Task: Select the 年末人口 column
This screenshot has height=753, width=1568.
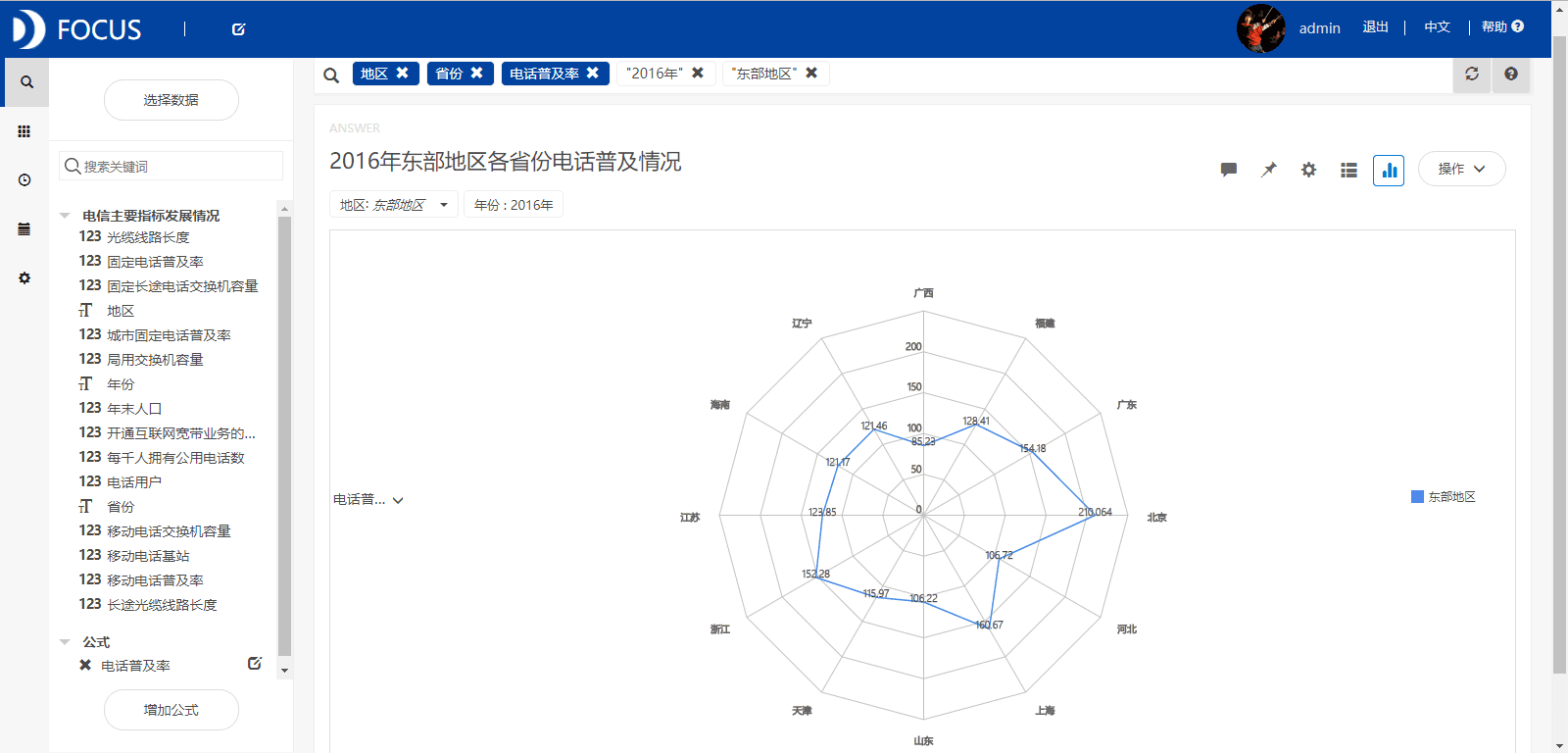Action: pos(134,409)
